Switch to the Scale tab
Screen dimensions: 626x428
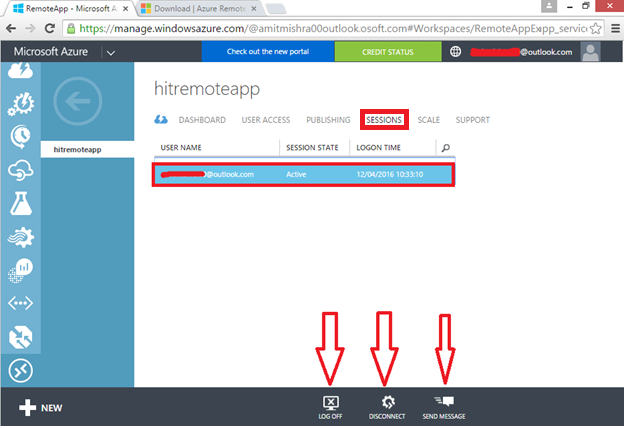429,120
